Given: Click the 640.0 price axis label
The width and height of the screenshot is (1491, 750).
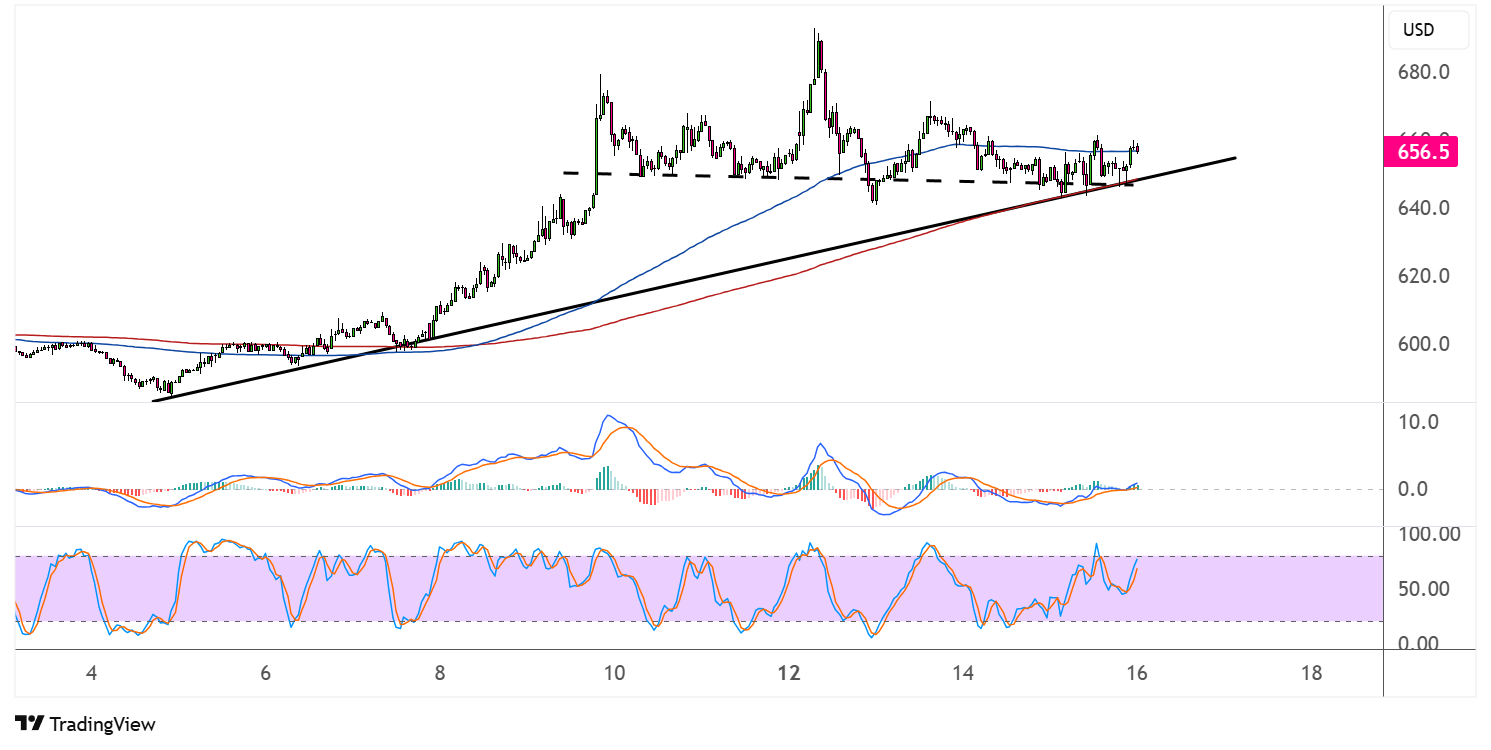Looking at the screenshot, I should click(x=1425, y=208).
